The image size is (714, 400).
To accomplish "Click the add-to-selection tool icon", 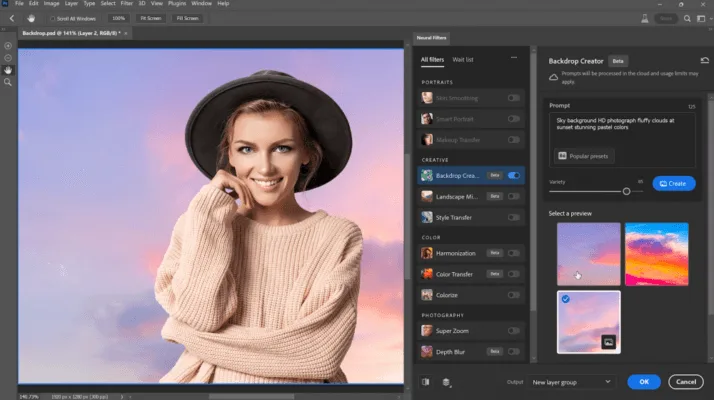I will coord(8,46).
